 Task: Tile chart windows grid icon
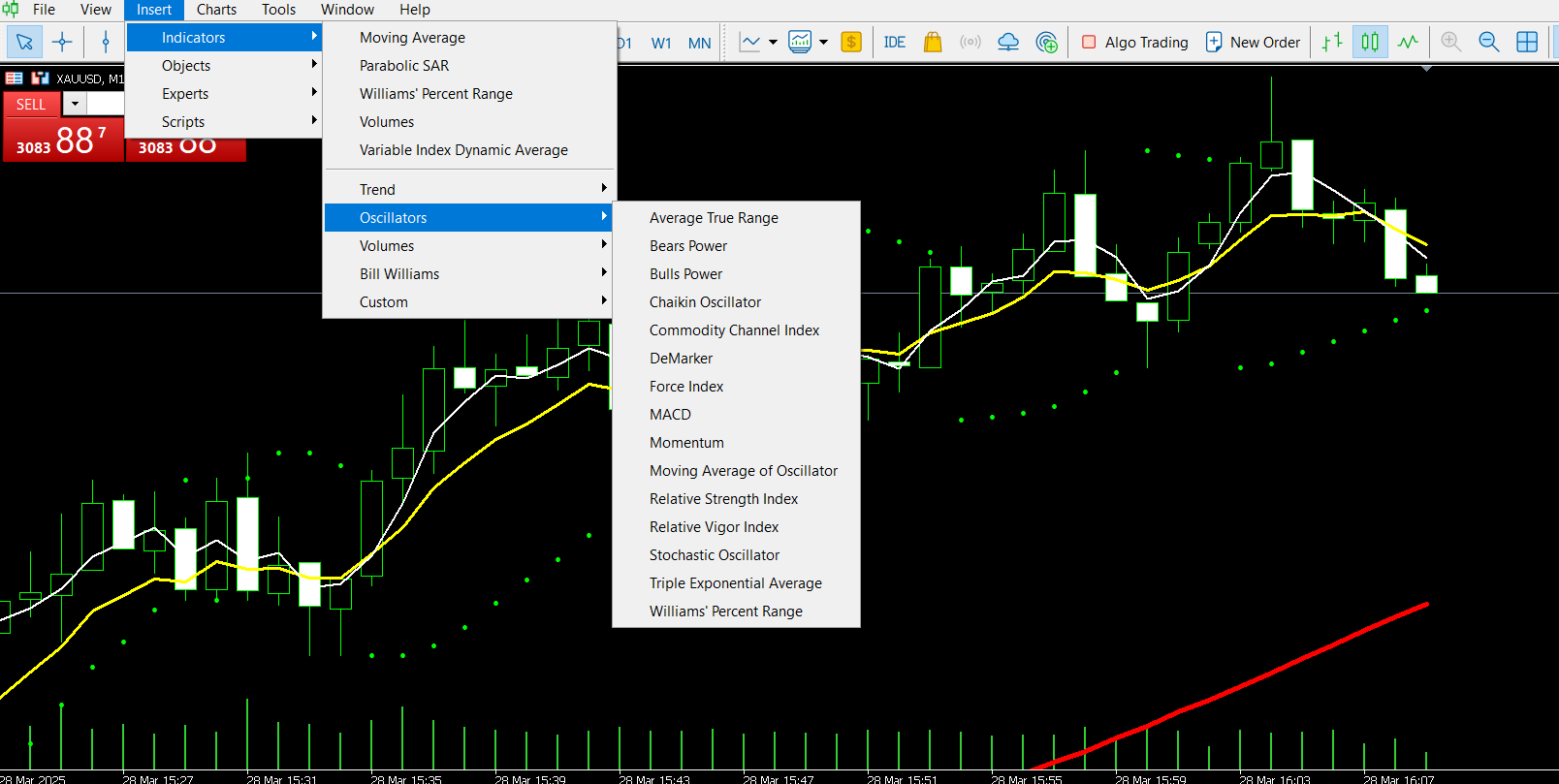tap(1527, 42)
